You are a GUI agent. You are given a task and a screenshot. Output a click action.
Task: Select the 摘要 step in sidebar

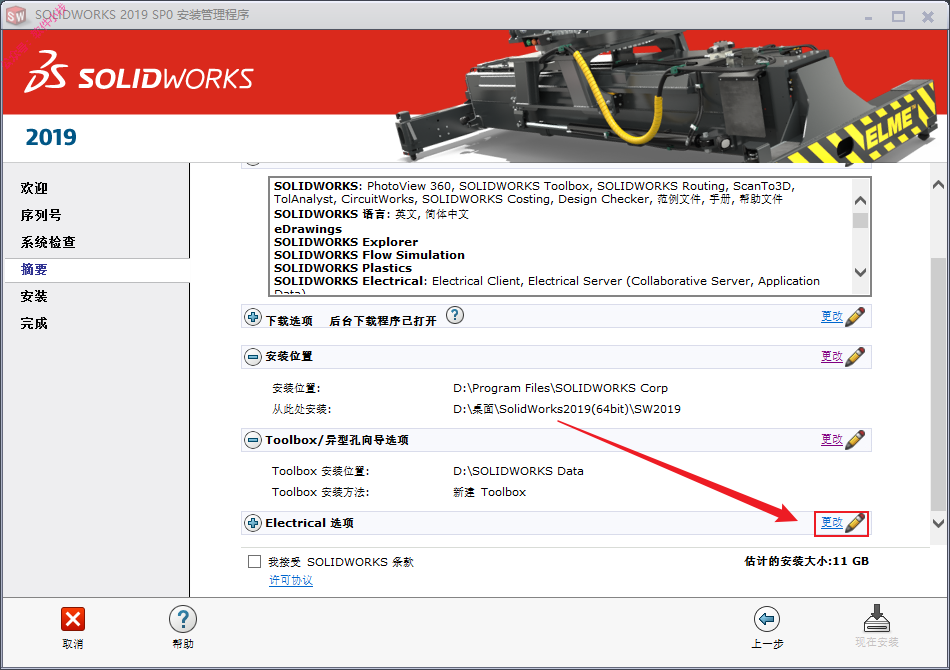click(x=34, y=270)
